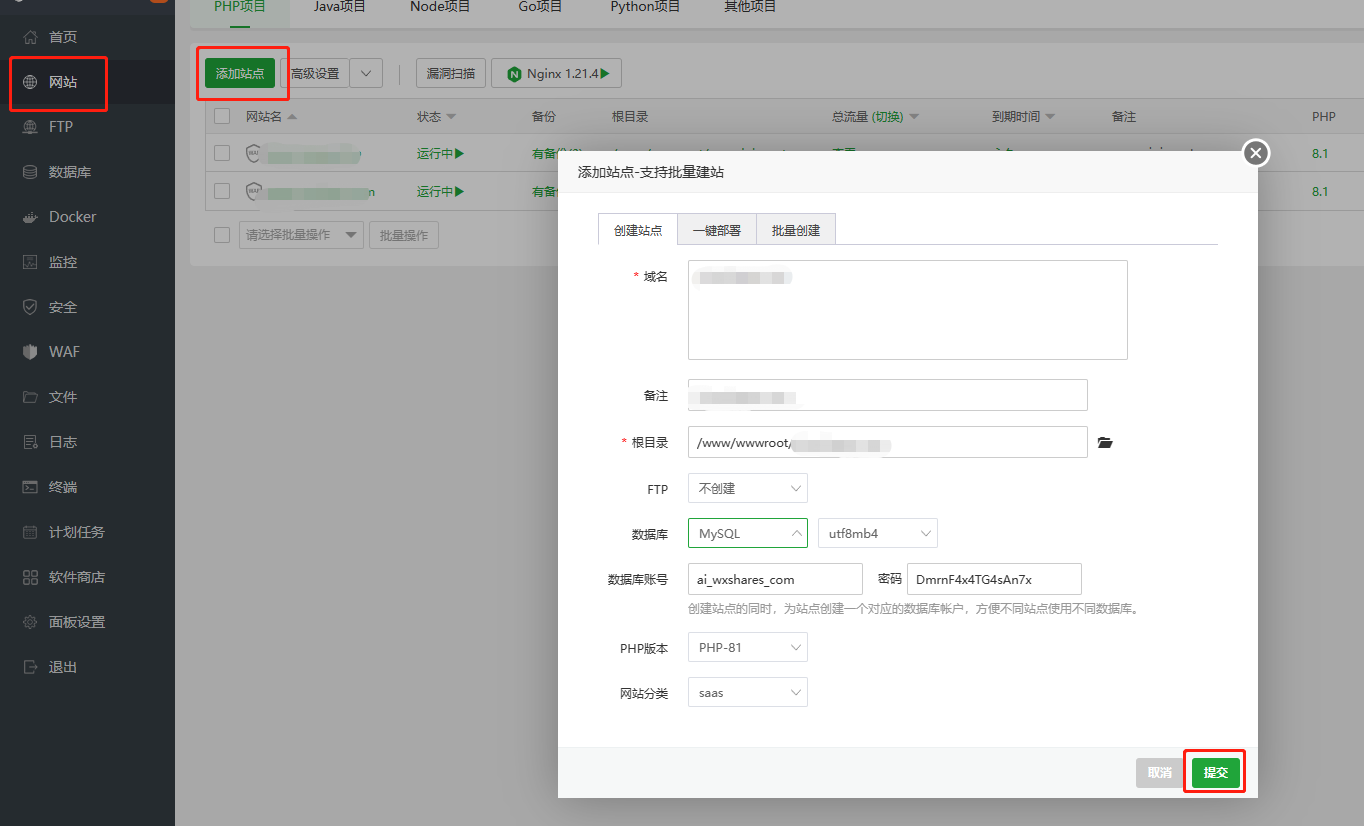Click the WAF shield icon in sidebar

point(30,352)
